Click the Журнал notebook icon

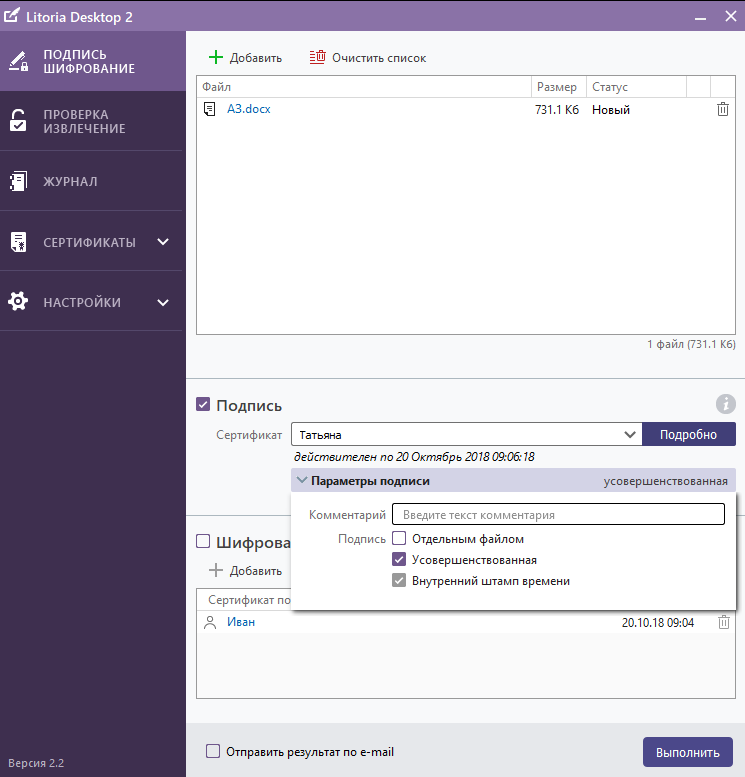pyautogui.click(x=18, y=181)
